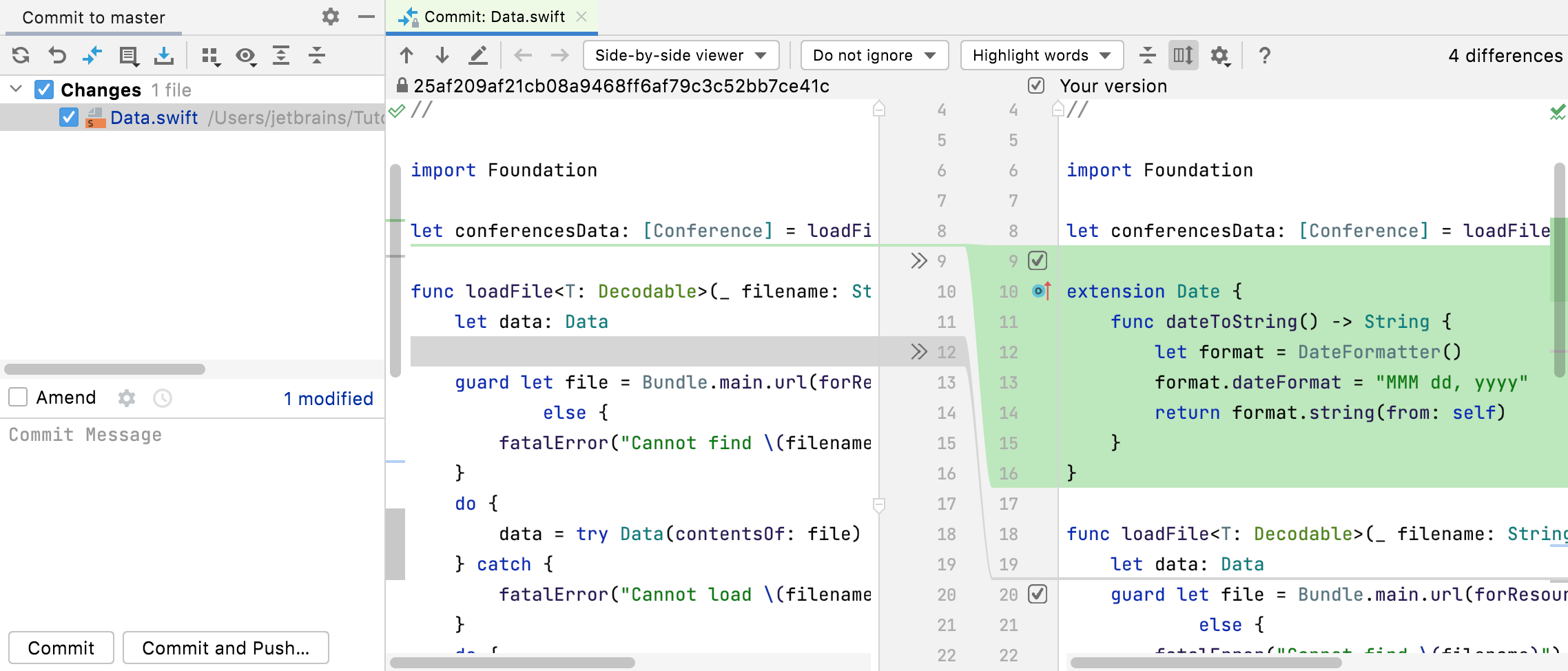
Task: Click the fold marker at line 4 right pane
Action: (x=1058, y=109)
